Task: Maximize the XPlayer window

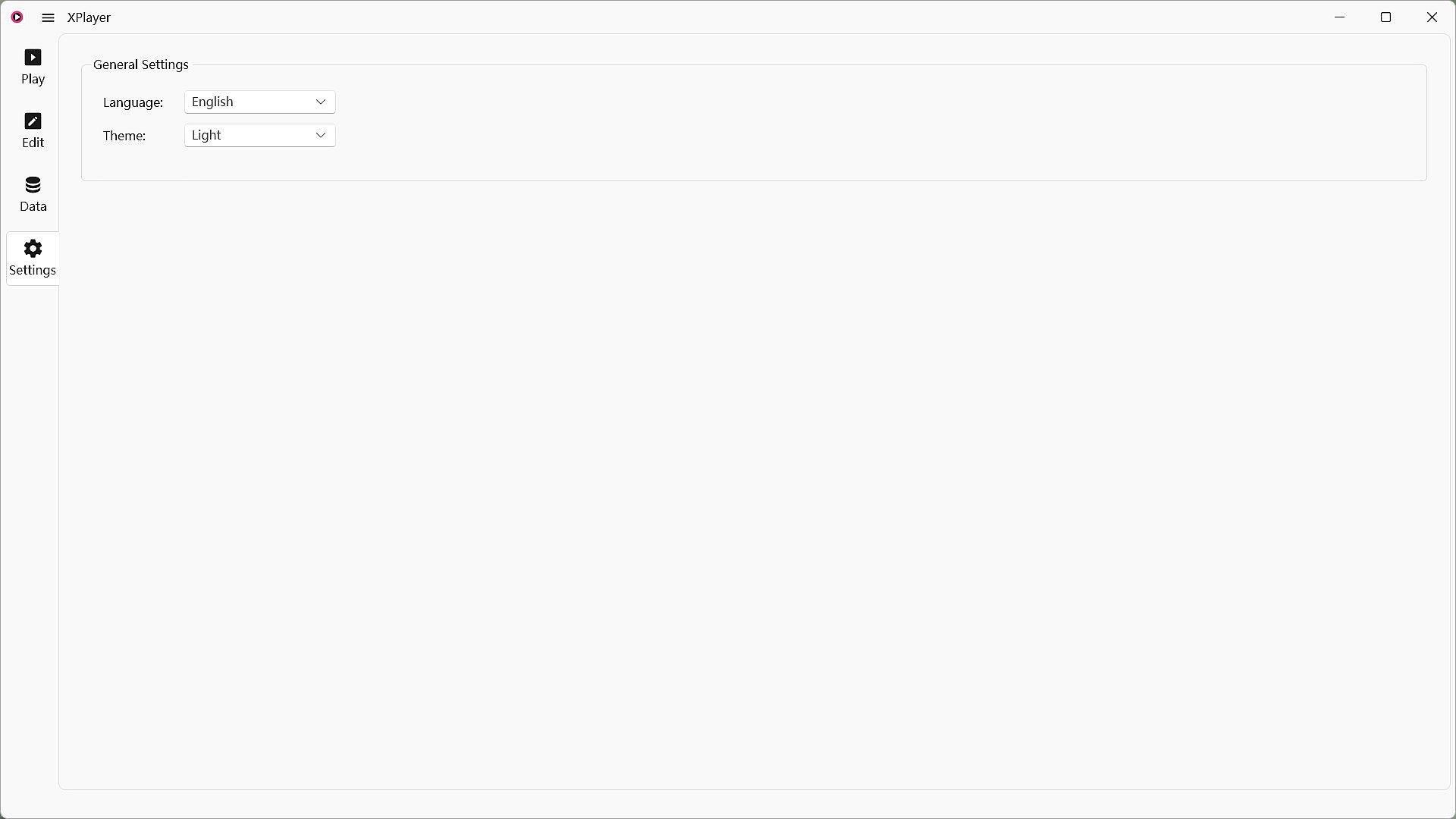Action: click(1385, 17)
